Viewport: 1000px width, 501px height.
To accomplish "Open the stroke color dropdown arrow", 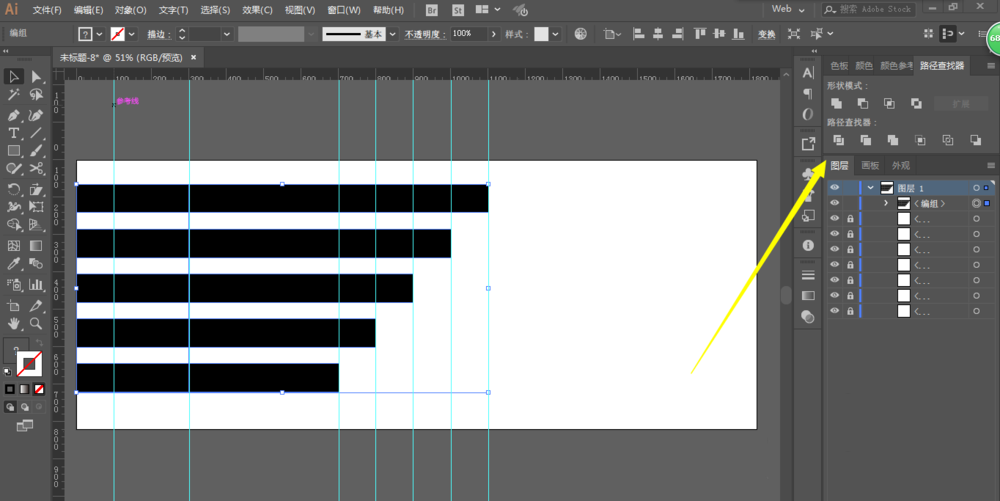I will (132, 34).
